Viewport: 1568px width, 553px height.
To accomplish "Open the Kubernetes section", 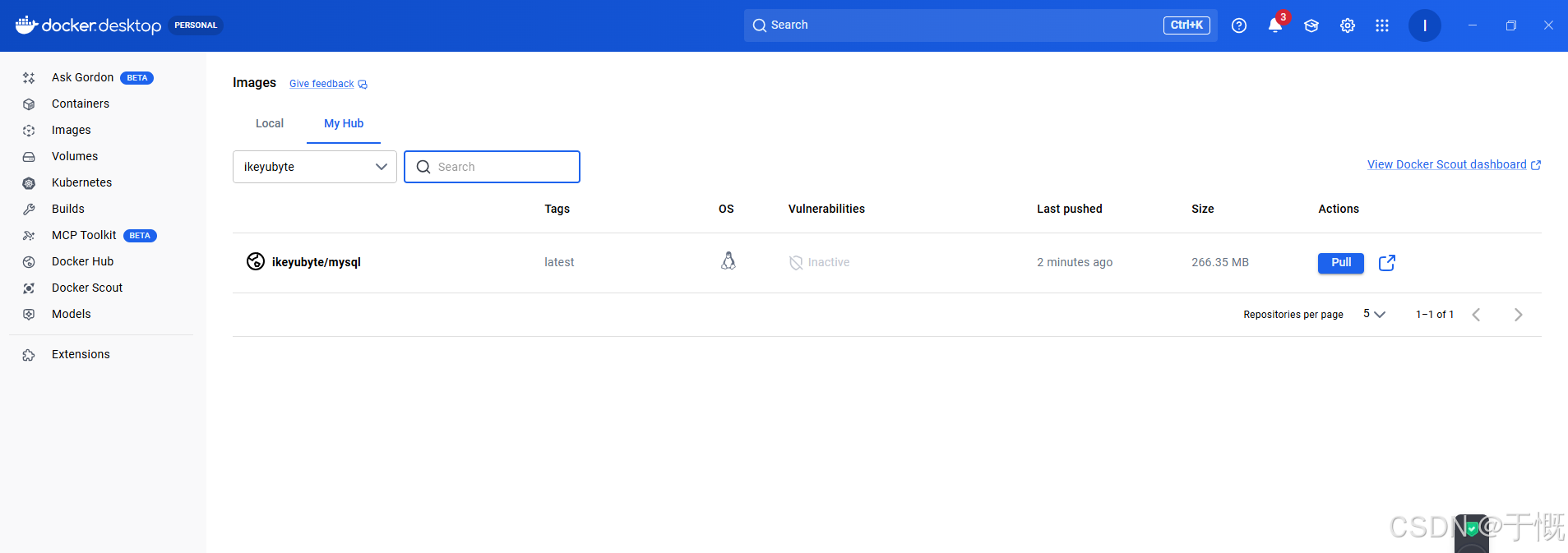I will tap(81, 182).
